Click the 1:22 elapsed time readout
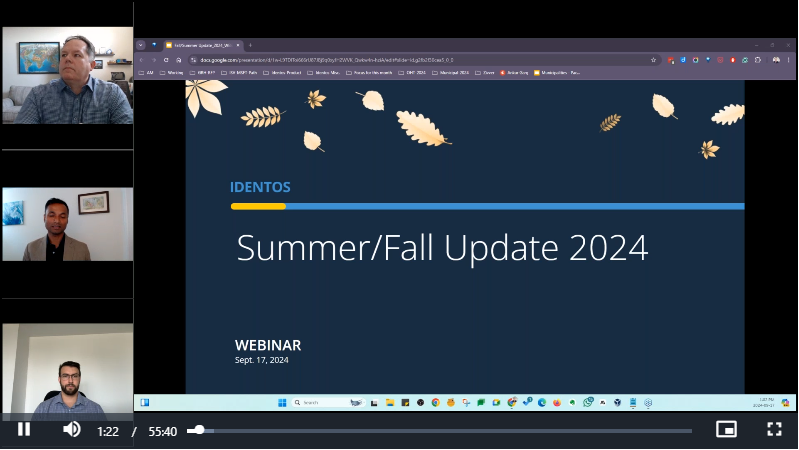The width and height of the screenshot is (799, 450). coord(108,432)
